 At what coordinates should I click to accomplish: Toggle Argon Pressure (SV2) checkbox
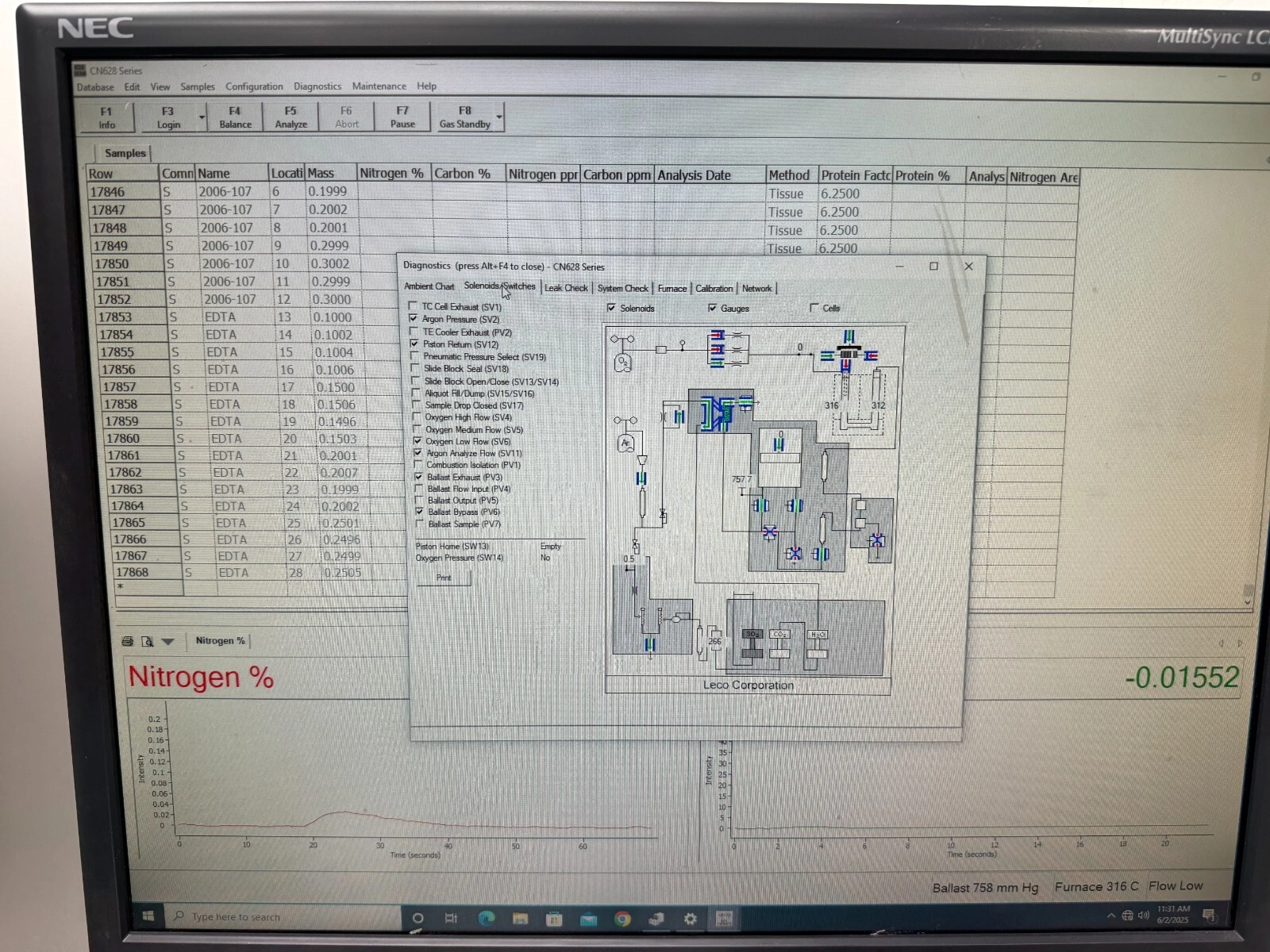click(413, 318)
